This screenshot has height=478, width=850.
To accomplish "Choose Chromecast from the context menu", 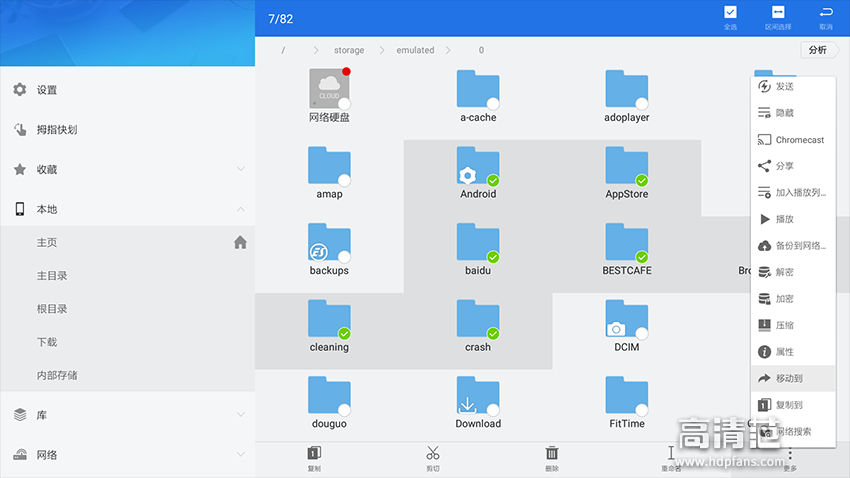I will 793,139.
